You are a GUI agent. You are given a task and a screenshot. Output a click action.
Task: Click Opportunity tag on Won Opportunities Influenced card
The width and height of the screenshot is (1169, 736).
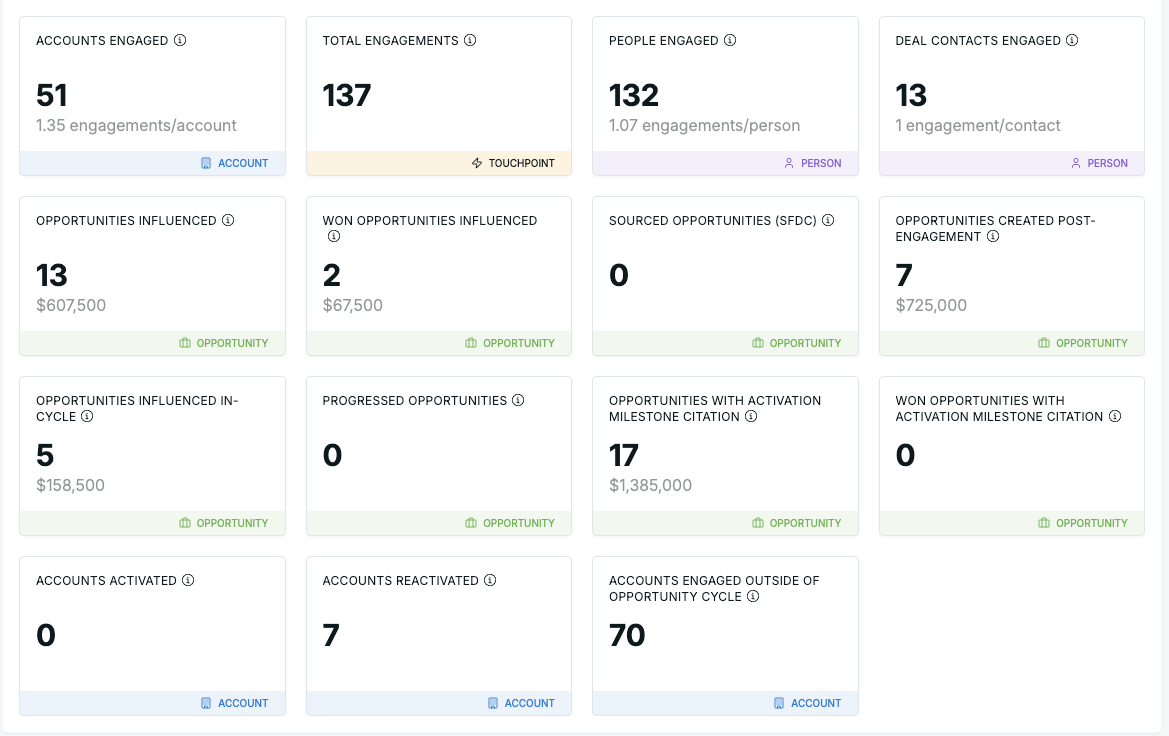(x=510, y=343)
